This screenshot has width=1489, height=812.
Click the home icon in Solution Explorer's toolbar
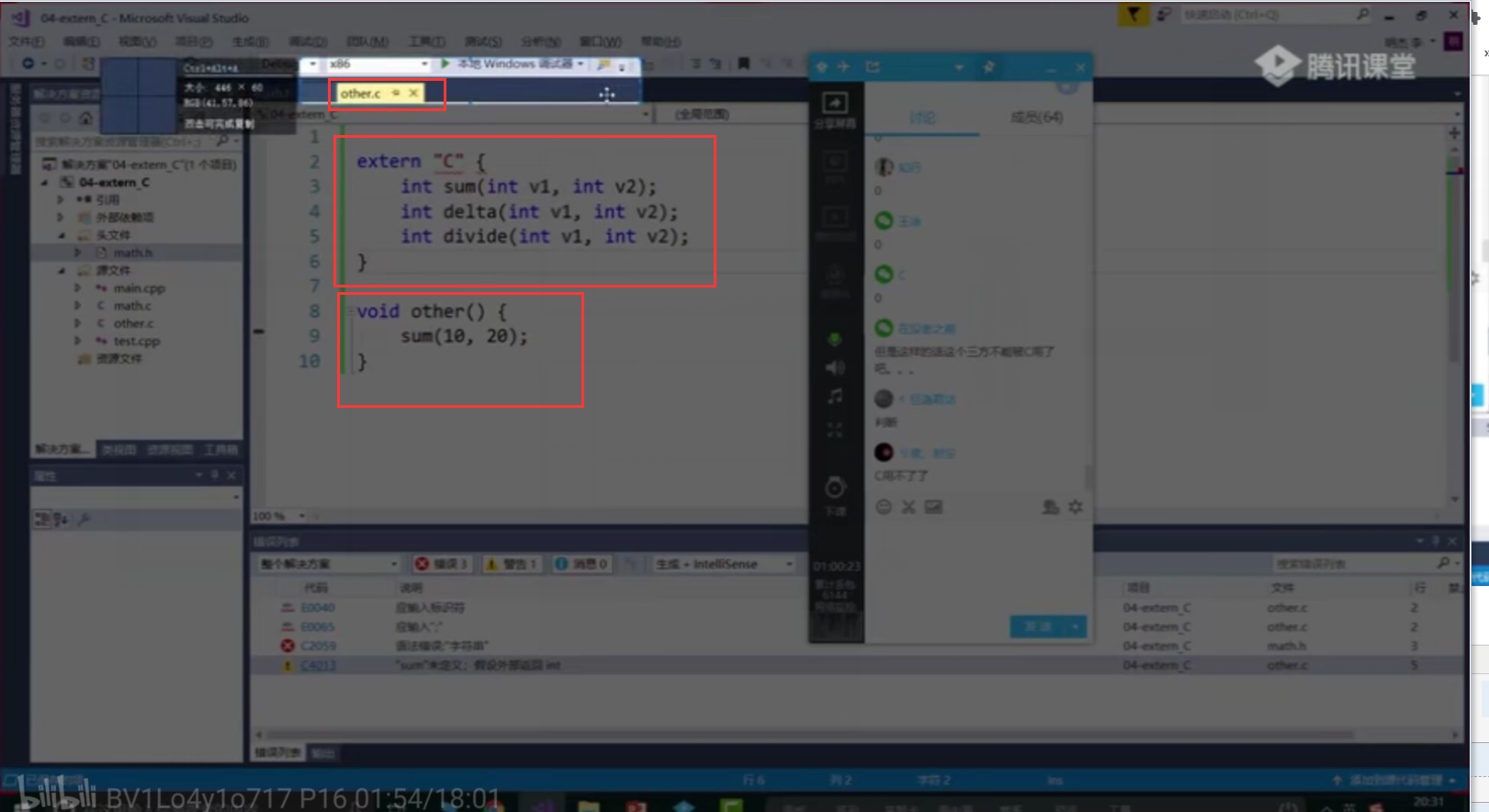(x=86, y=118)
